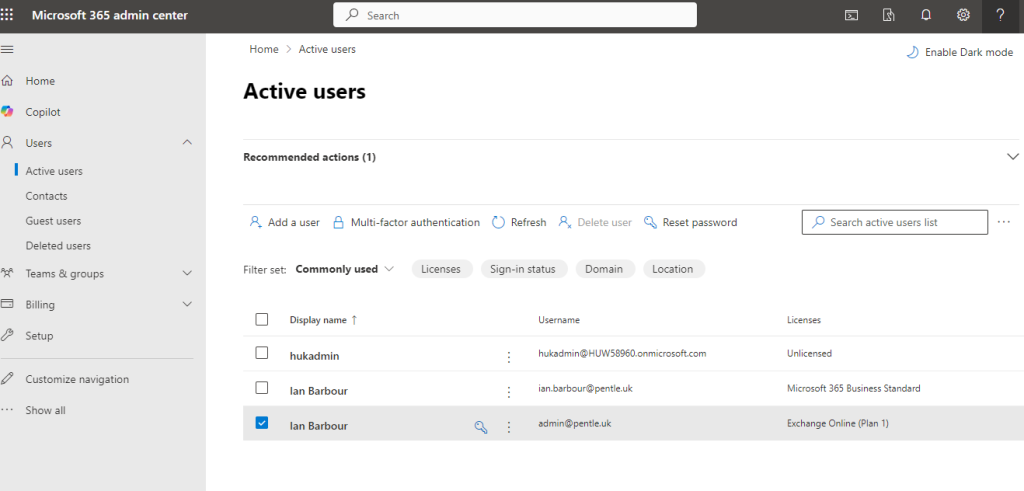Go to Active users in sidebar
1024x491 pixels.
[54, 171]
